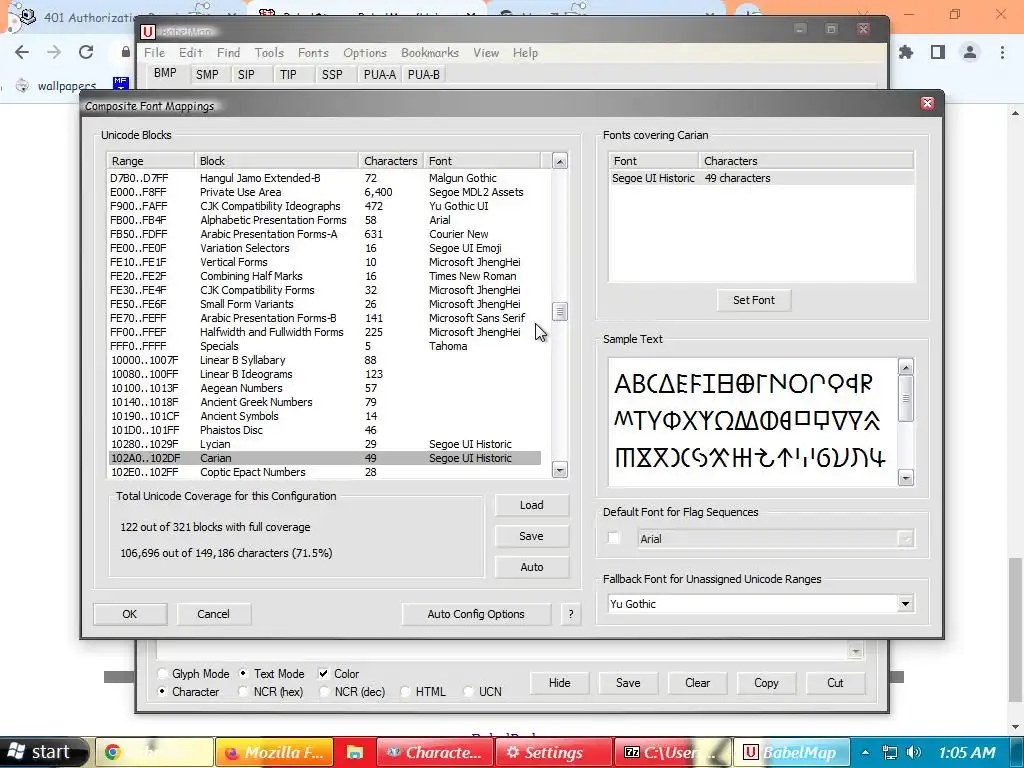The height and width of the screenshot is (768, 1024).
Task: Click the volume speaker tray icon
Action: click(x=914, y=752)
